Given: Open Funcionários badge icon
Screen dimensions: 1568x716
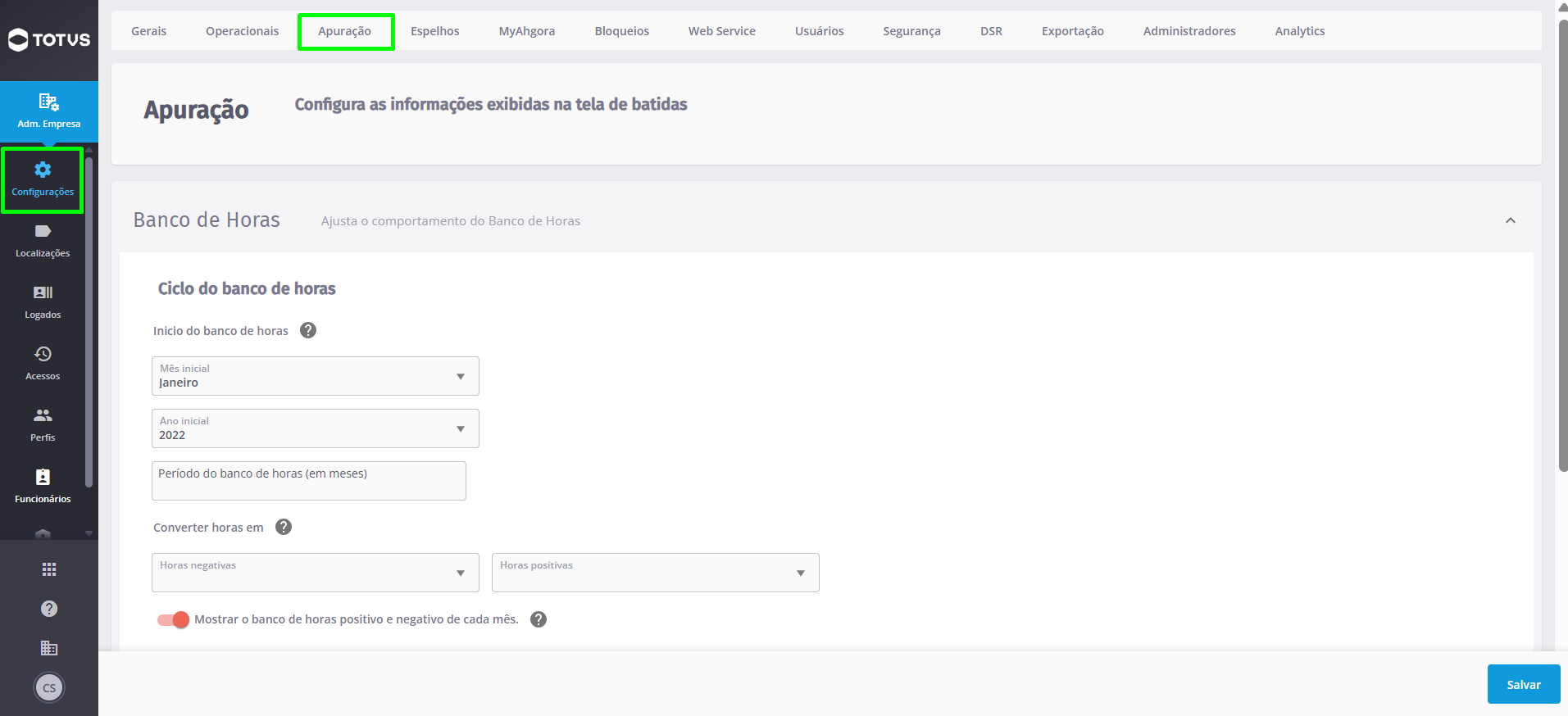Looking at the screenshot, I should [x=43, y=477].
